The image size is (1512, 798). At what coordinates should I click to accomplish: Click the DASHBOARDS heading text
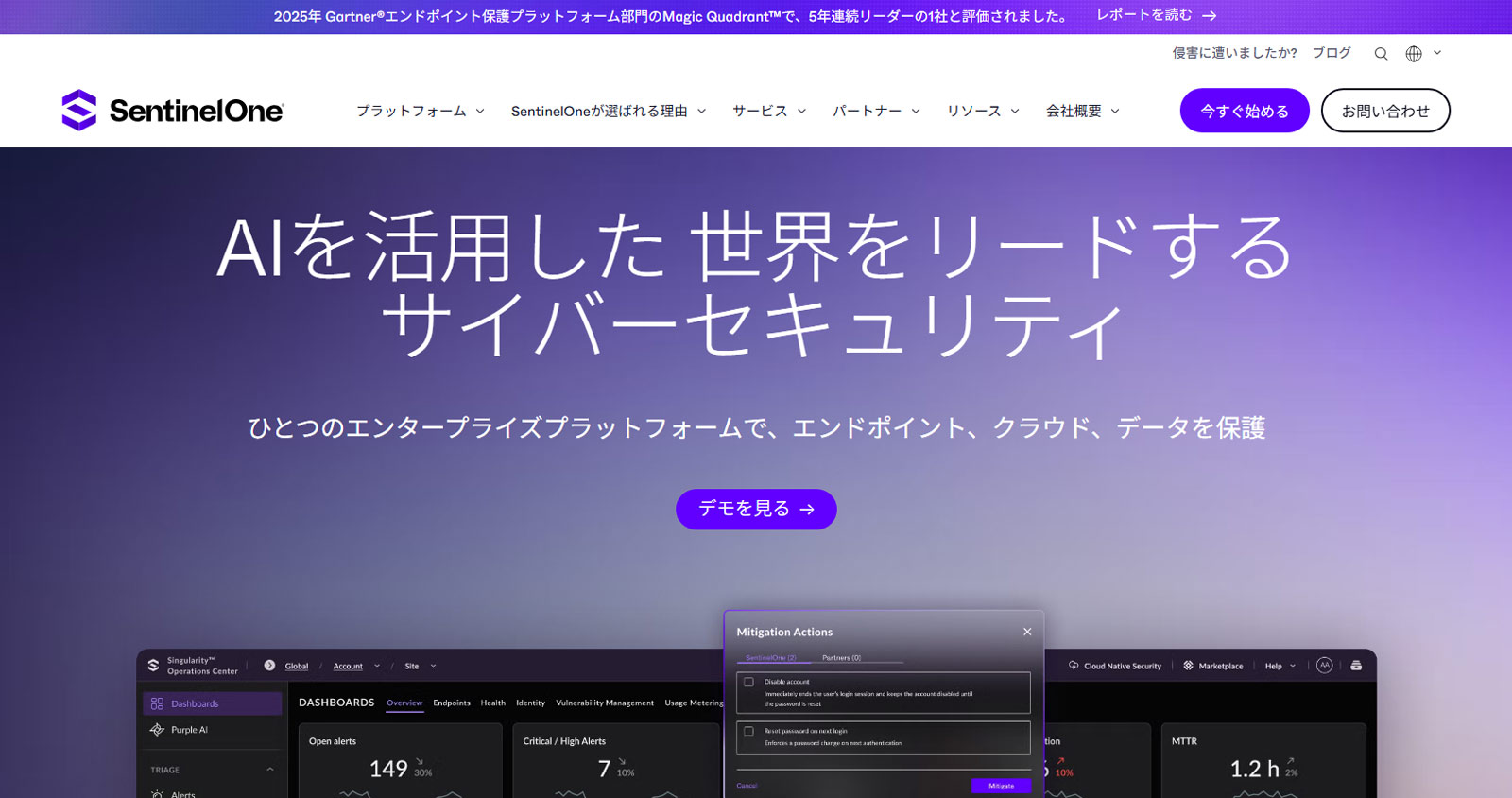pyautogui.click(x=336, y=703)
